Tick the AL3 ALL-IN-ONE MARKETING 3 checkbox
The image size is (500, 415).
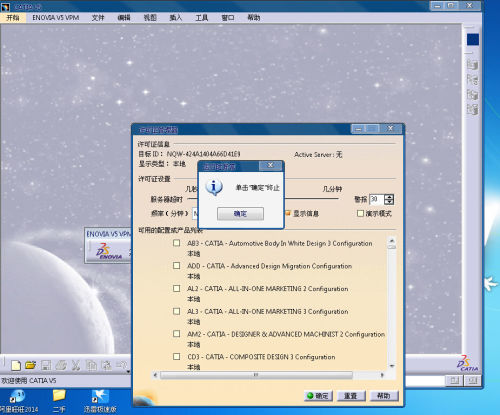coord(177,311)
